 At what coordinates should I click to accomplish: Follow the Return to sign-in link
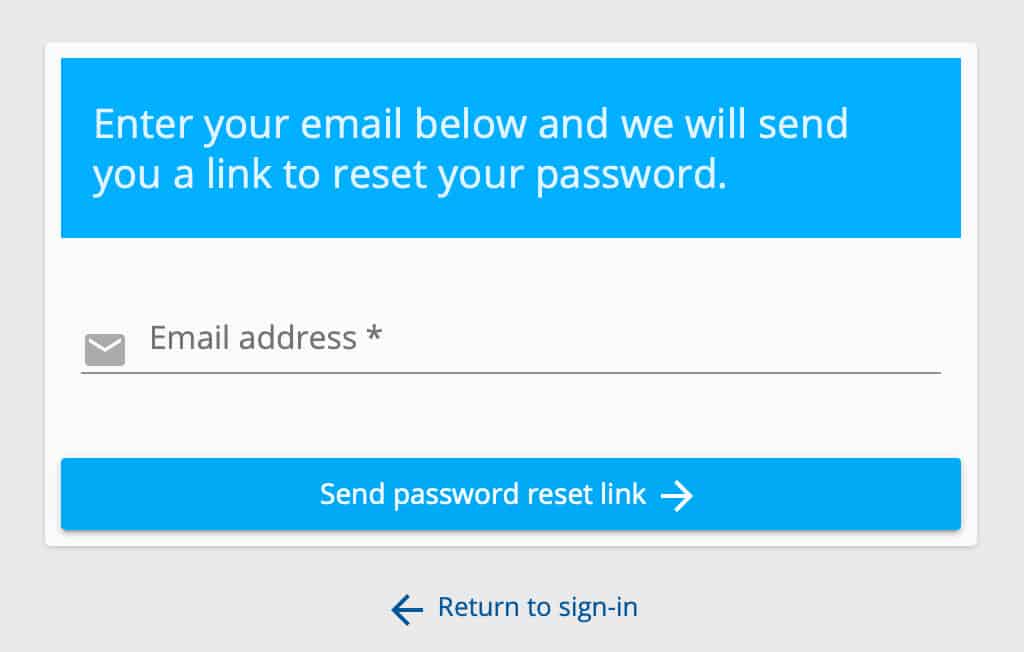537,607
